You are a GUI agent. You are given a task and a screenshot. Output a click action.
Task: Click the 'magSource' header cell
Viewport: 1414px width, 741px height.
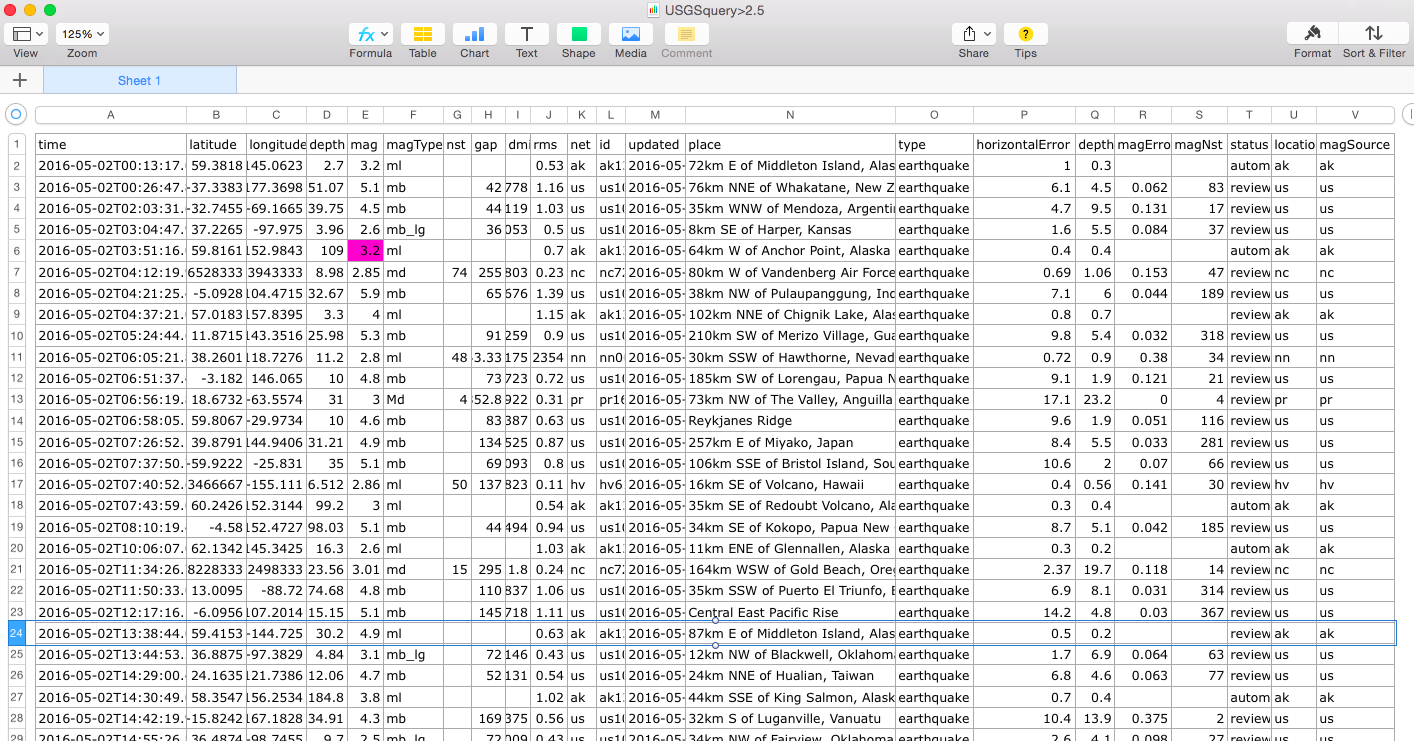pos(1355,144)
